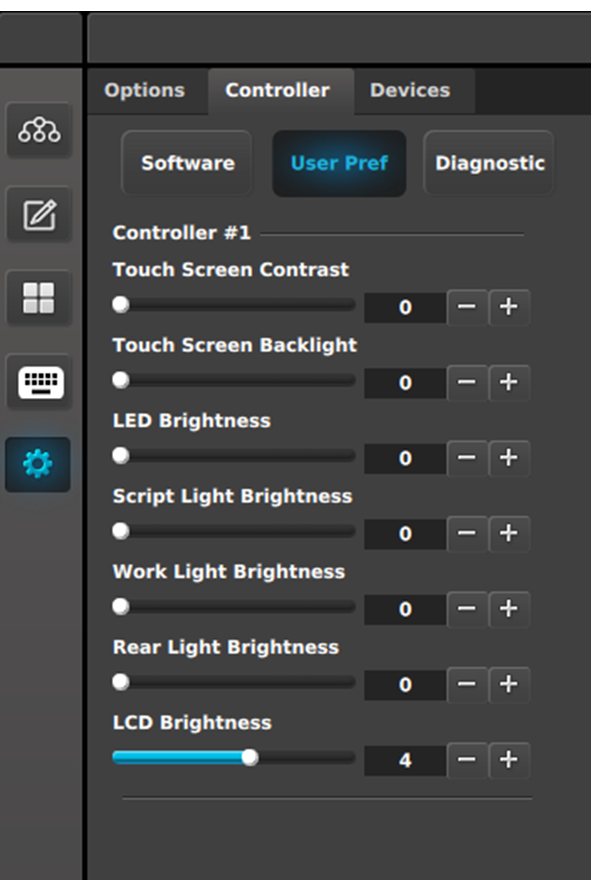Decrease LCD Brightness with minus button
The image size is (591, 880).
click(x=467, y=760)
